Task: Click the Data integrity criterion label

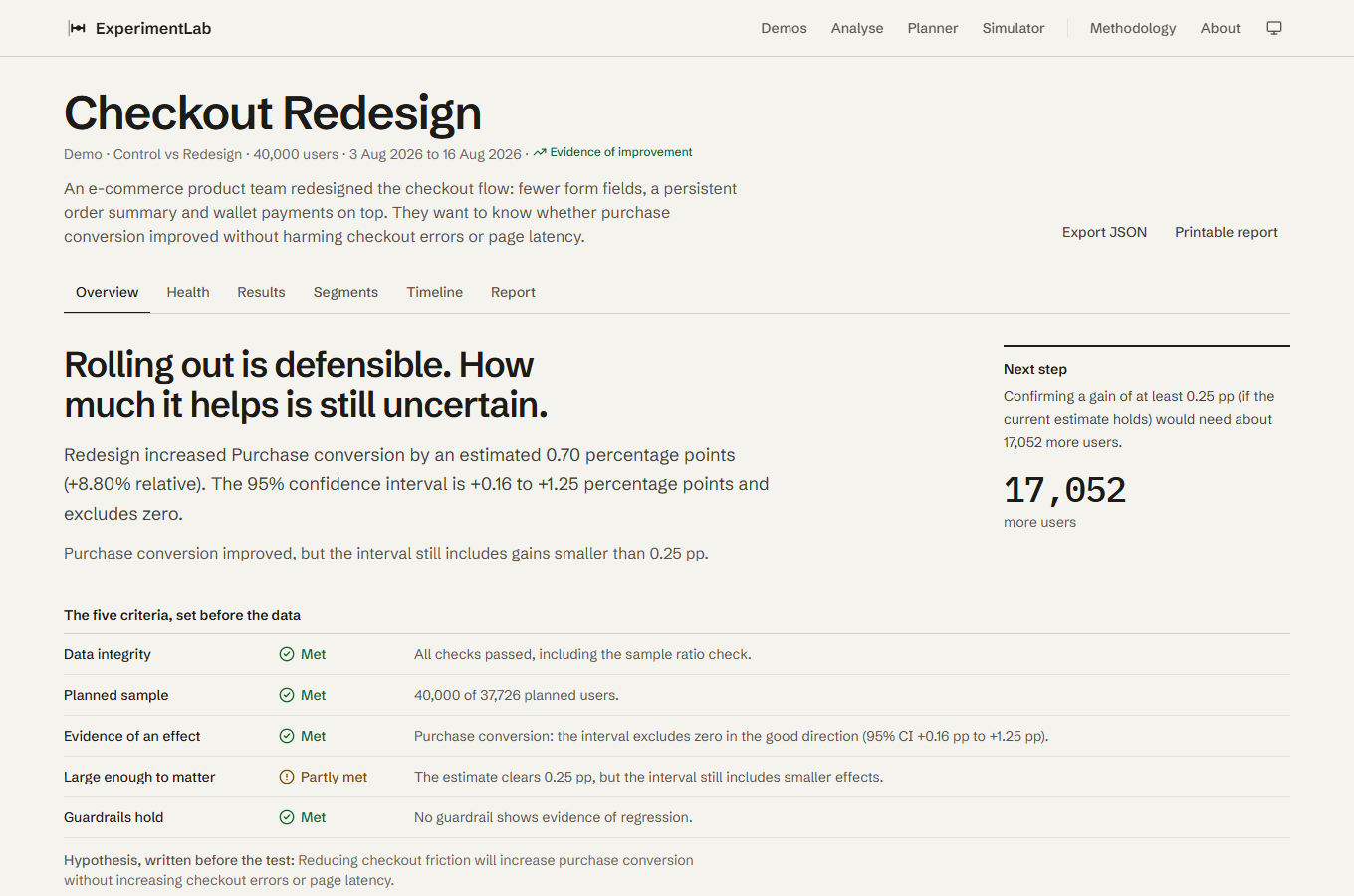Action: (108, 654)
